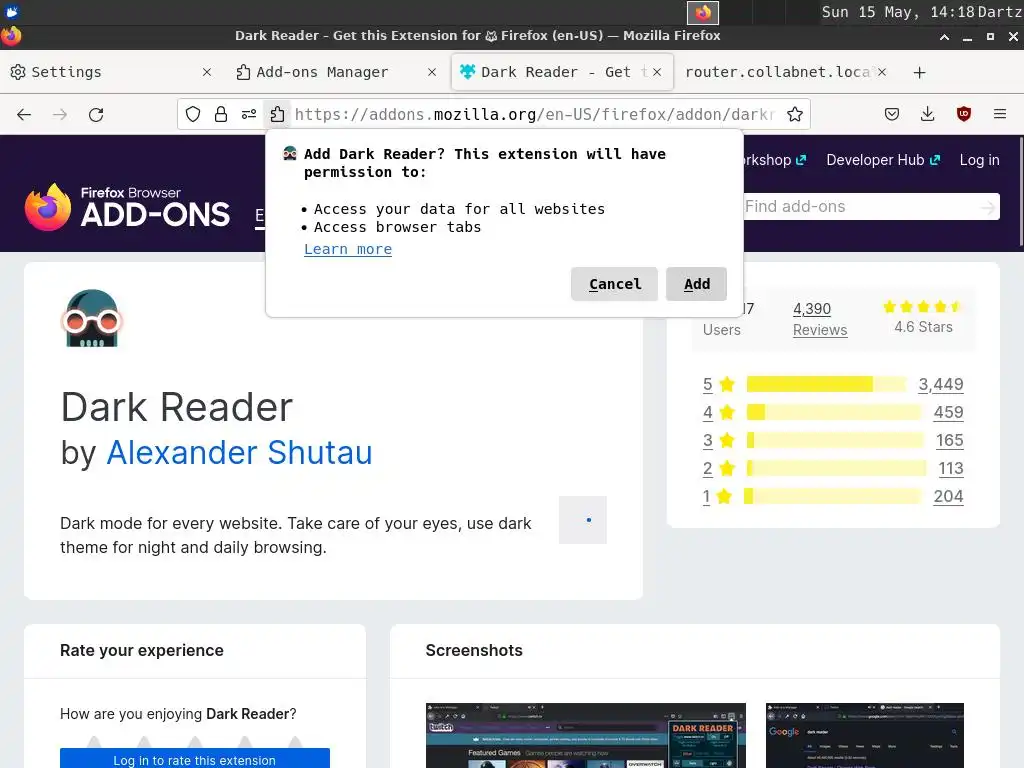Click the 165 three-star review count
This screenshot has width=1024, height=768.
[950, 440]
